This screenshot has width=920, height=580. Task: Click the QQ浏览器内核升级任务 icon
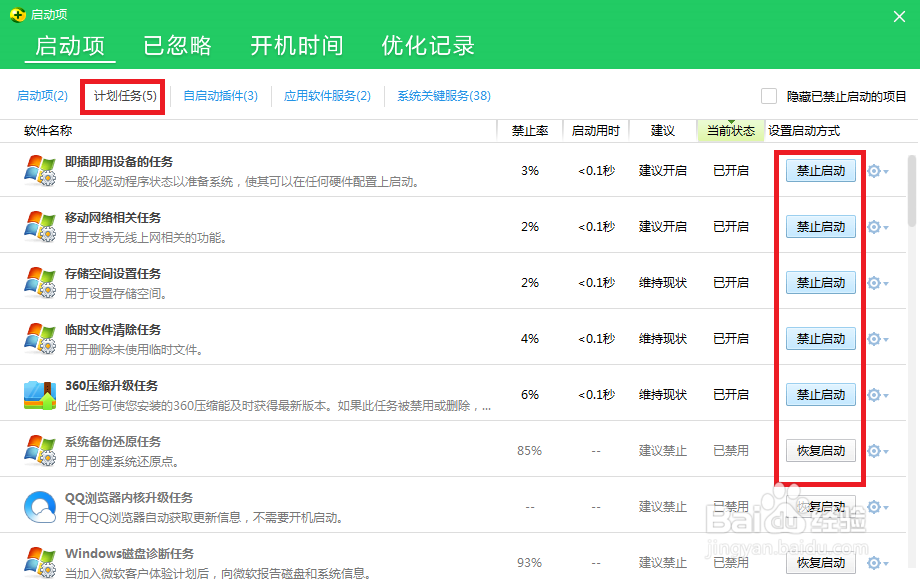point(41,507)
